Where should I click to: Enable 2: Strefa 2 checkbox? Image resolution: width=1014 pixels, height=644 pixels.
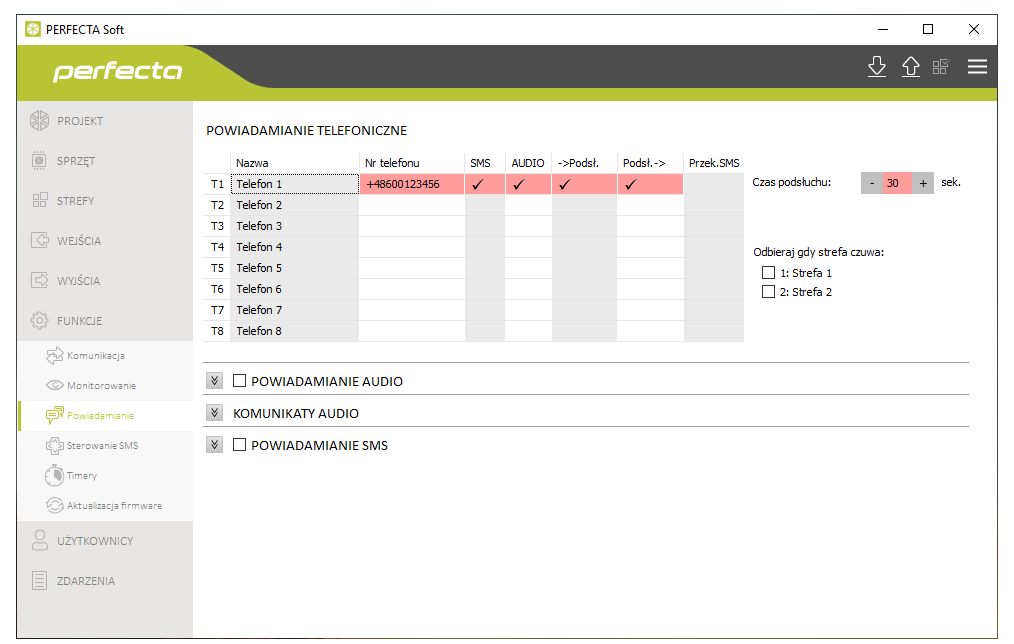[x=768, y=292]
